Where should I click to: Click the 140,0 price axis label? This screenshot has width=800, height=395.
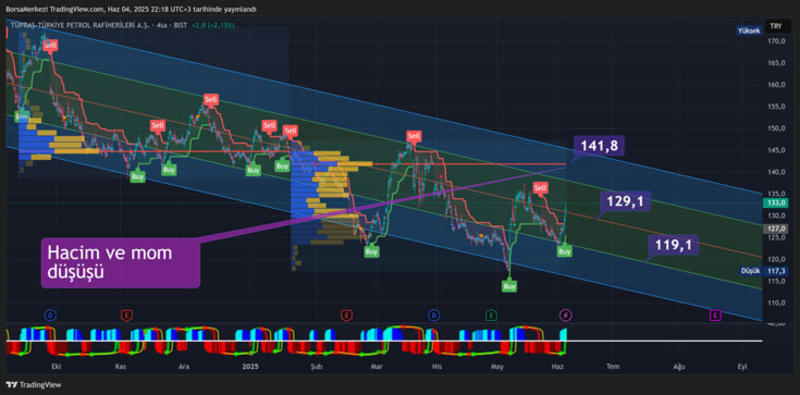click(778, 172)
